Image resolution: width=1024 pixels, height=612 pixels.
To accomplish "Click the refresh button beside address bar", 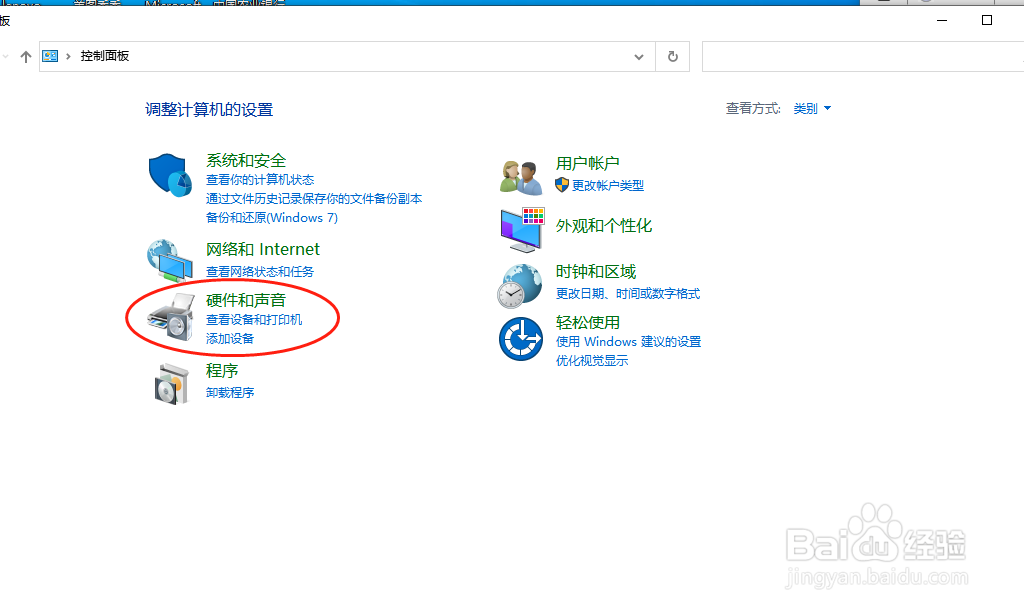I will pyautogui.click(x=673, y=57).
